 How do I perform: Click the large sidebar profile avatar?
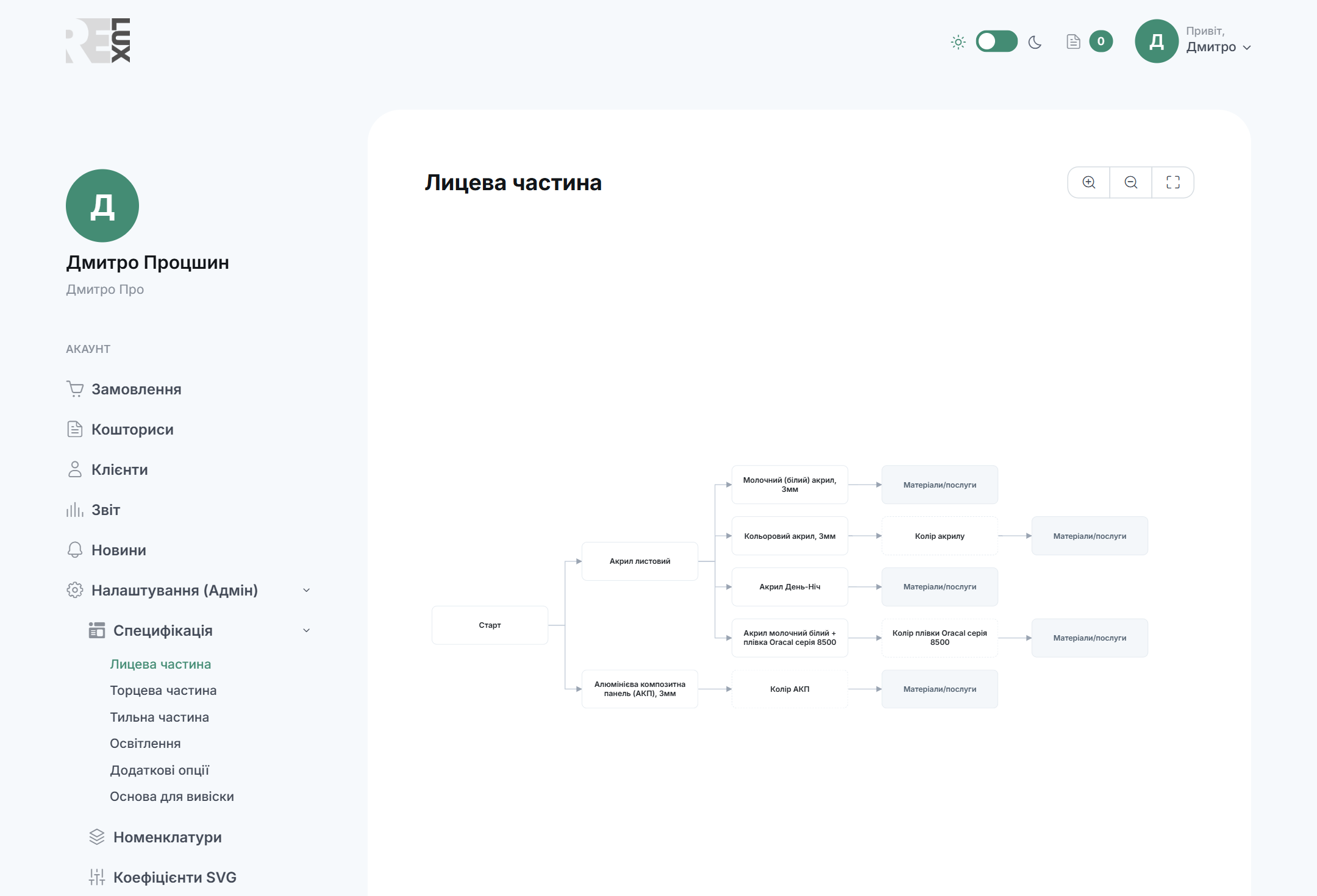[102, 206]
